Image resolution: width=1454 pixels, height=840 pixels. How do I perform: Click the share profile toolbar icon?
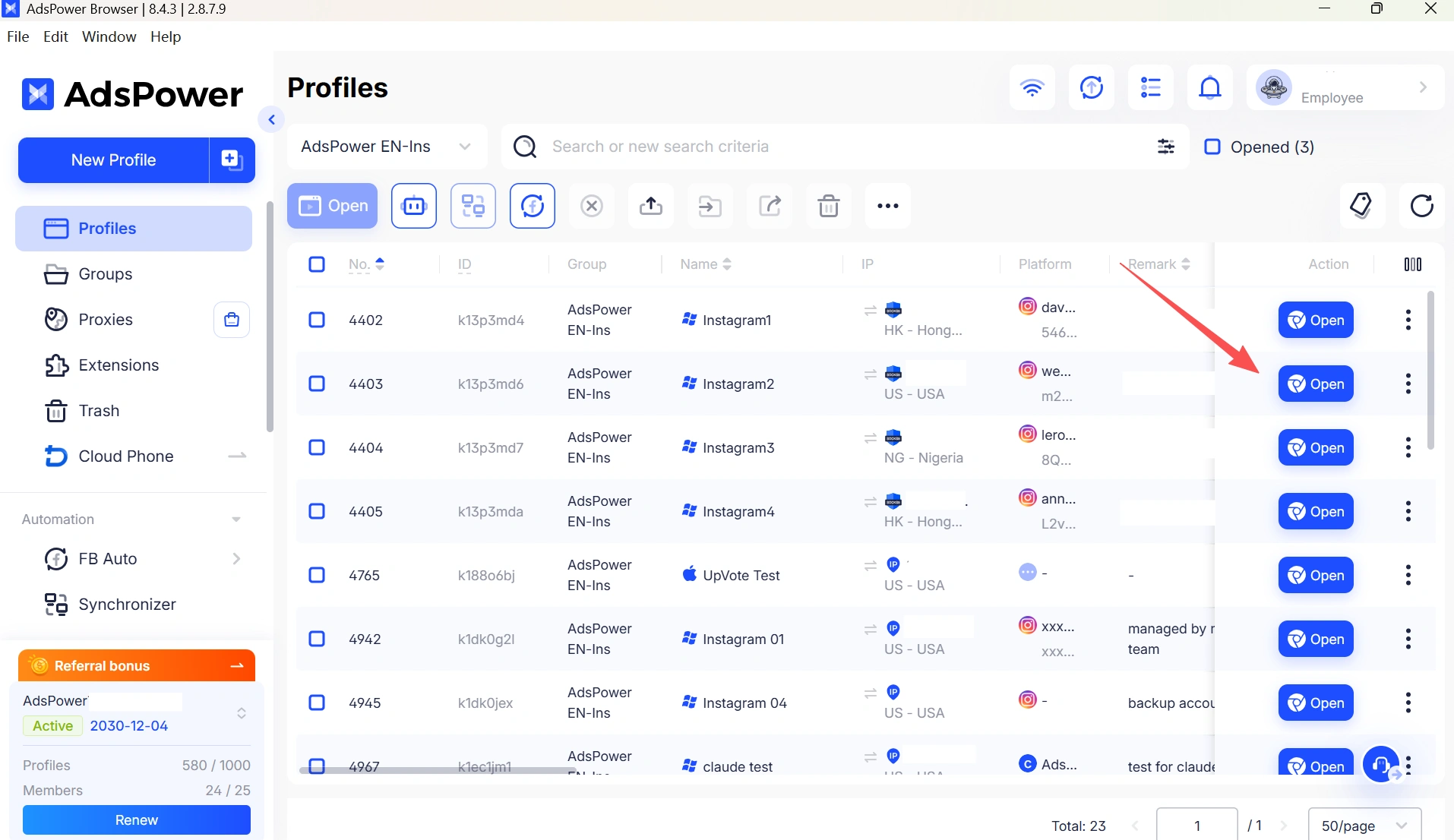click(770, 206)
